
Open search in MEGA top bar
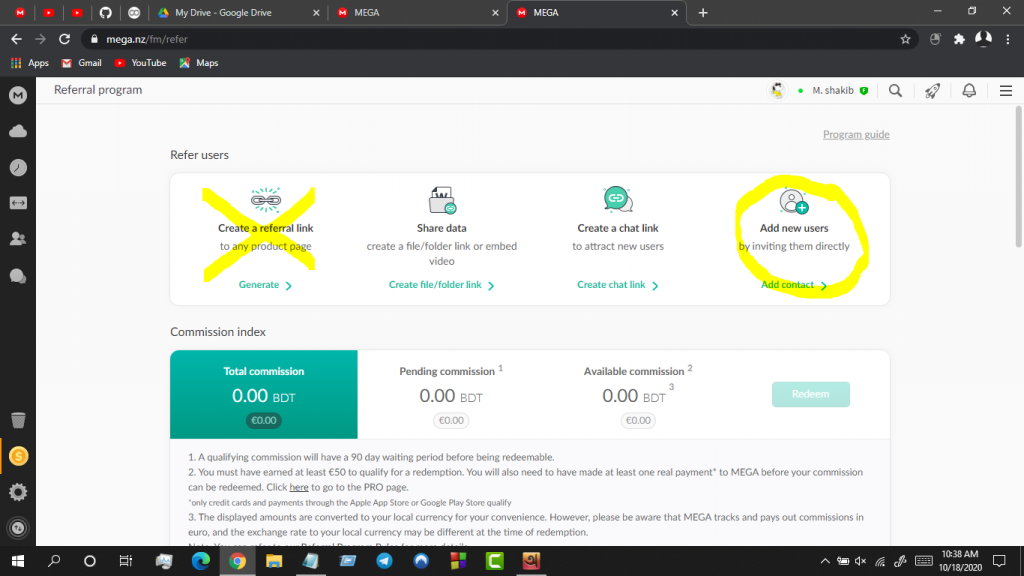(895, 91)
